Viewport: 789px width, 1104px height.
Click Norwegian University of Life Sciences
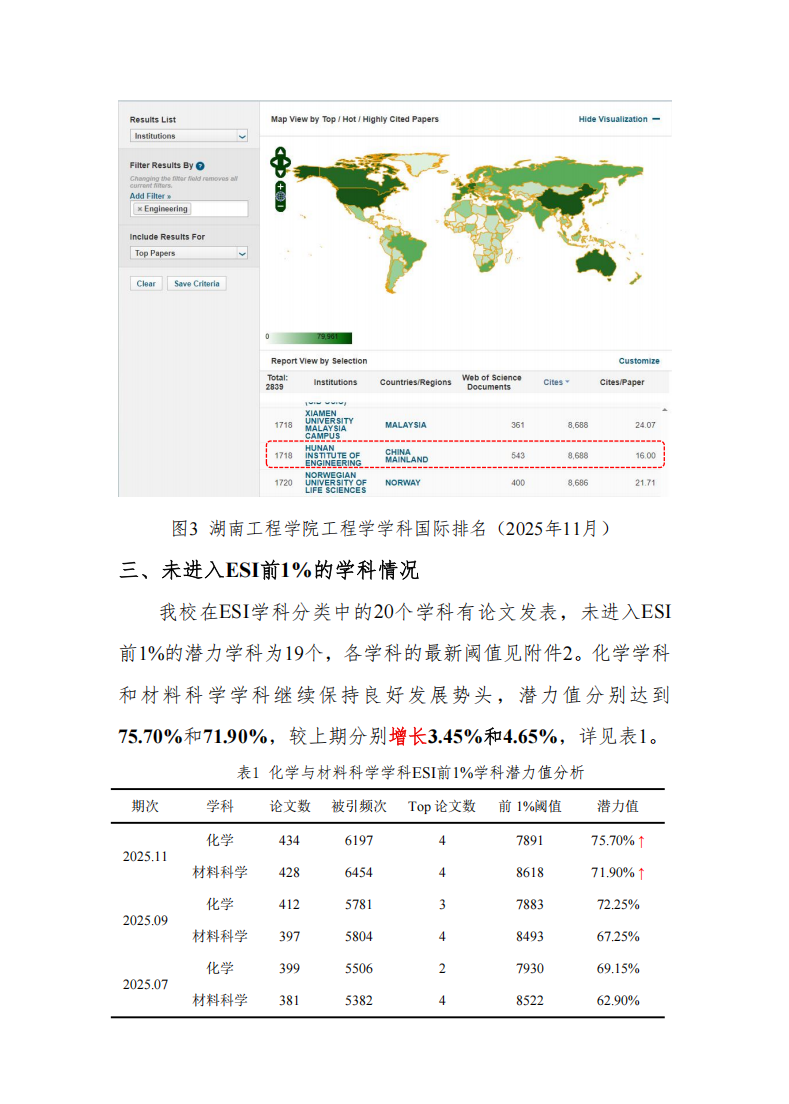click(x=335, y=483)
